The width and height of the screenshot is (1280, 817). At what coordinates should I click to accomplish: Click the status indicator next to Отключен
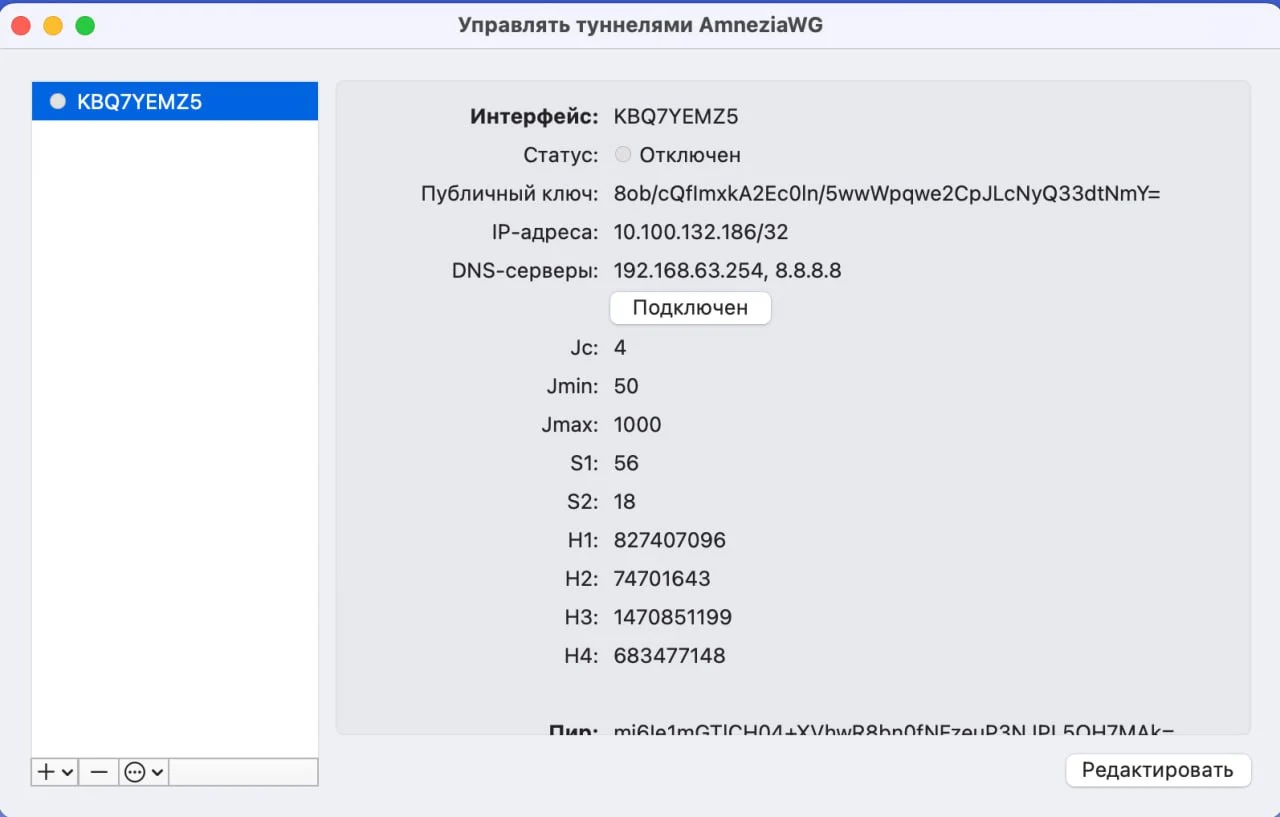tap(623, 155)
